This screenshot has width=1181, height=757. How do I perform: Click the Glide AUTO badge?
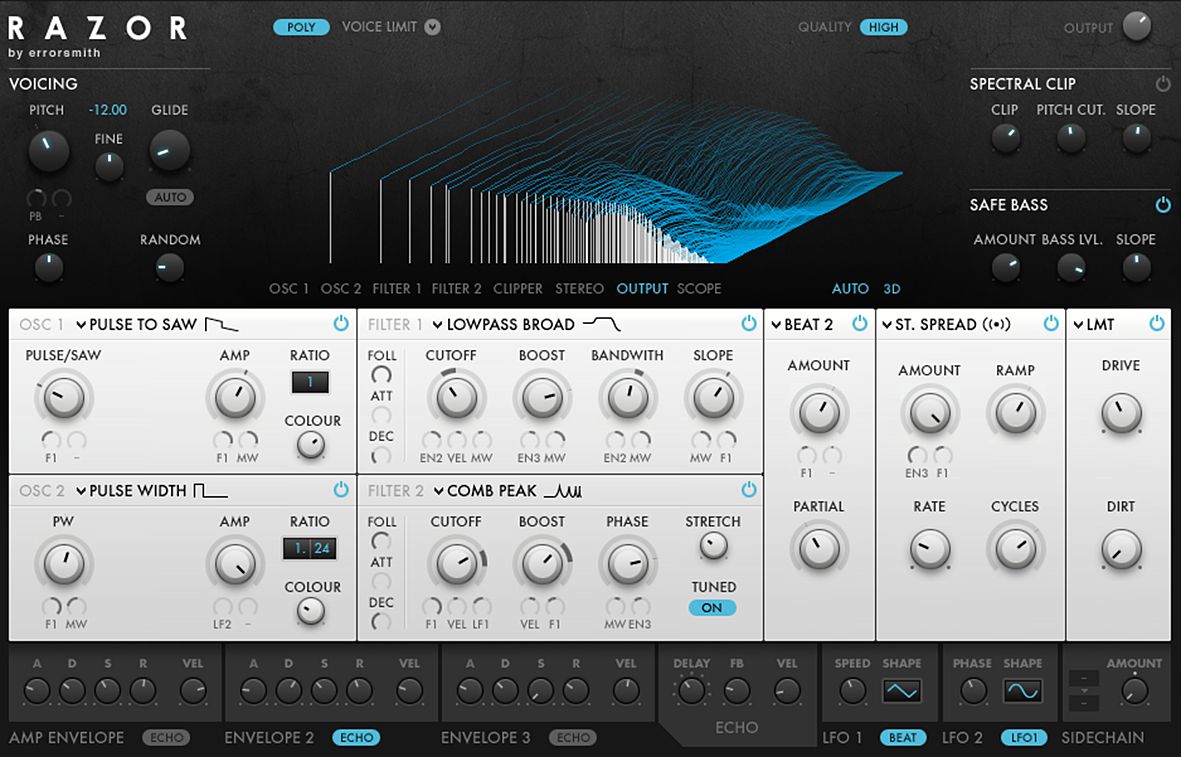pyautogui.click(x=170, y=197)
